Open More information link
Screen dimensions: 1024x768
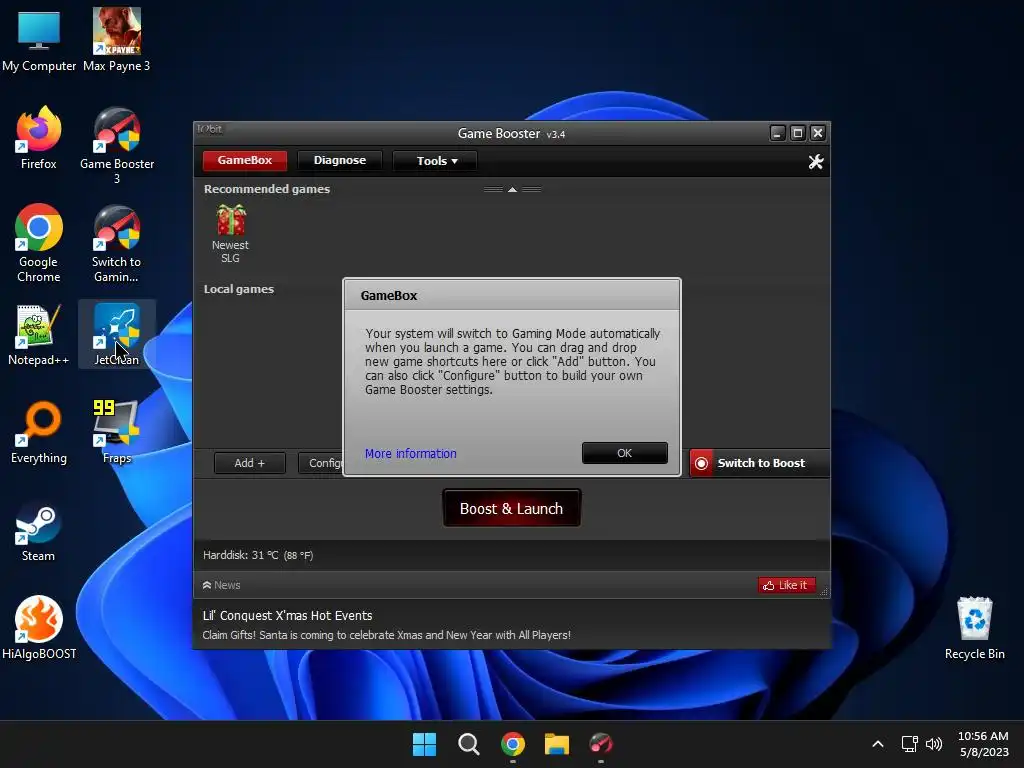[411, 453]
